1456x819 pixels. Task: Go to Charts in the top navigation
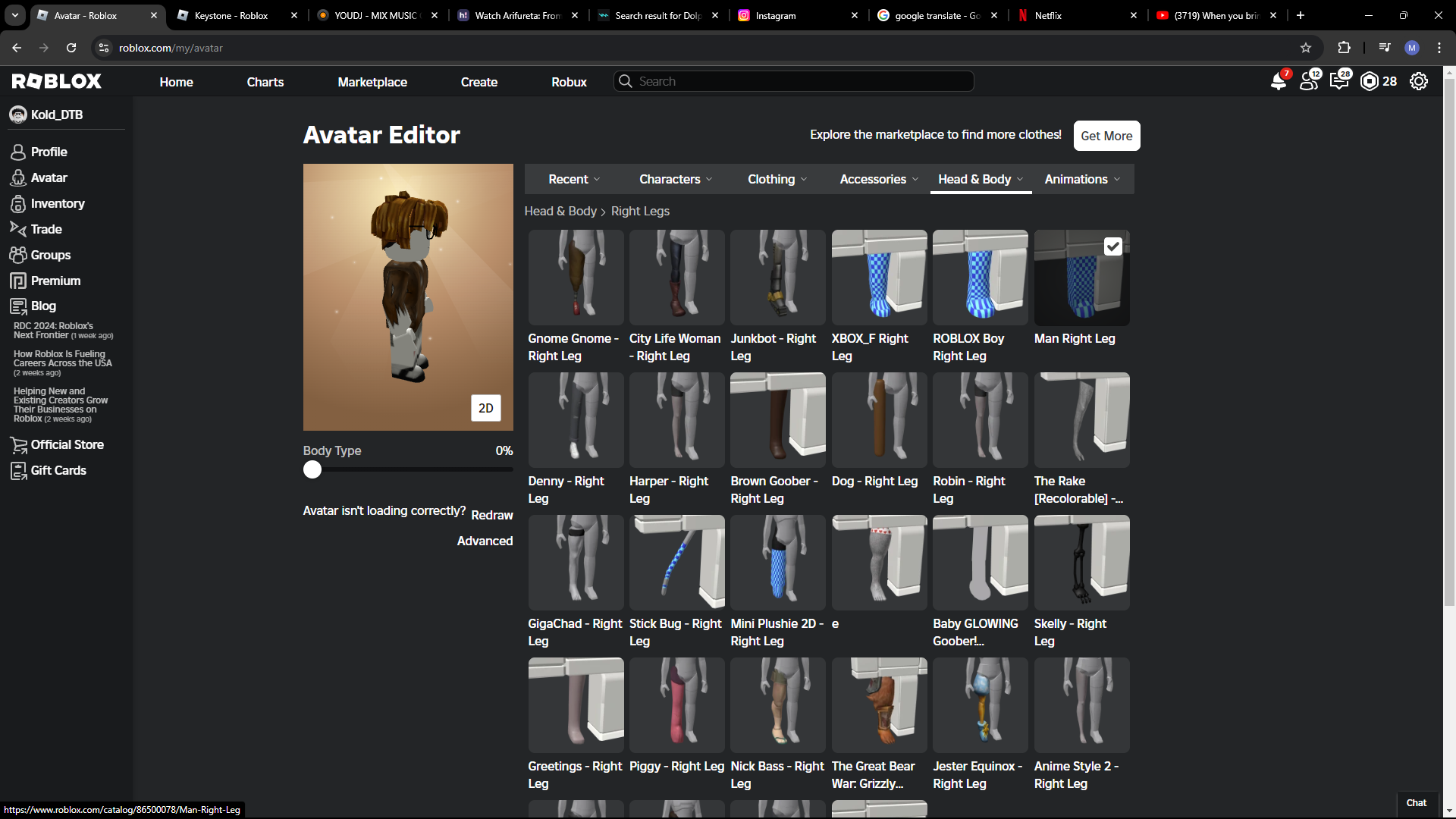pyautogui.click(x=265, y=82)
